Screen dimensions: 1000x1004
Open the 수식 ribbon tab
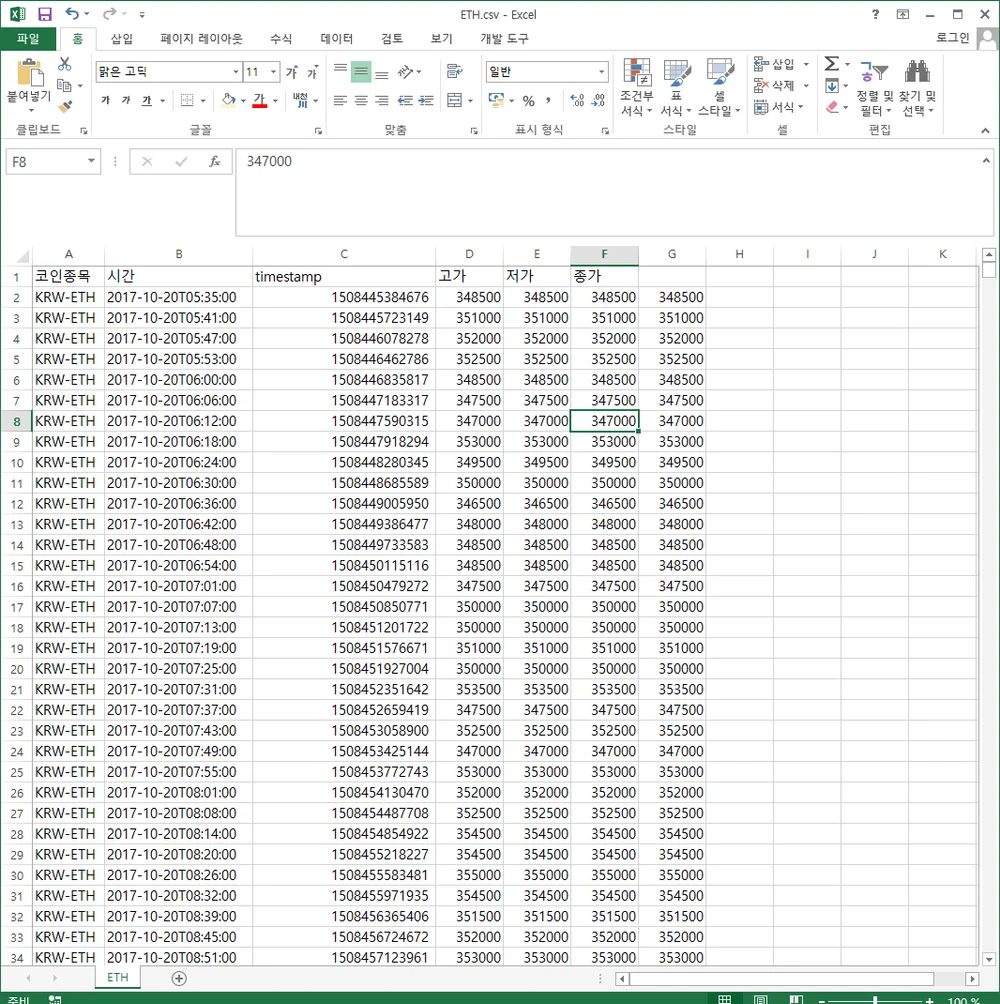pos(281,39)
